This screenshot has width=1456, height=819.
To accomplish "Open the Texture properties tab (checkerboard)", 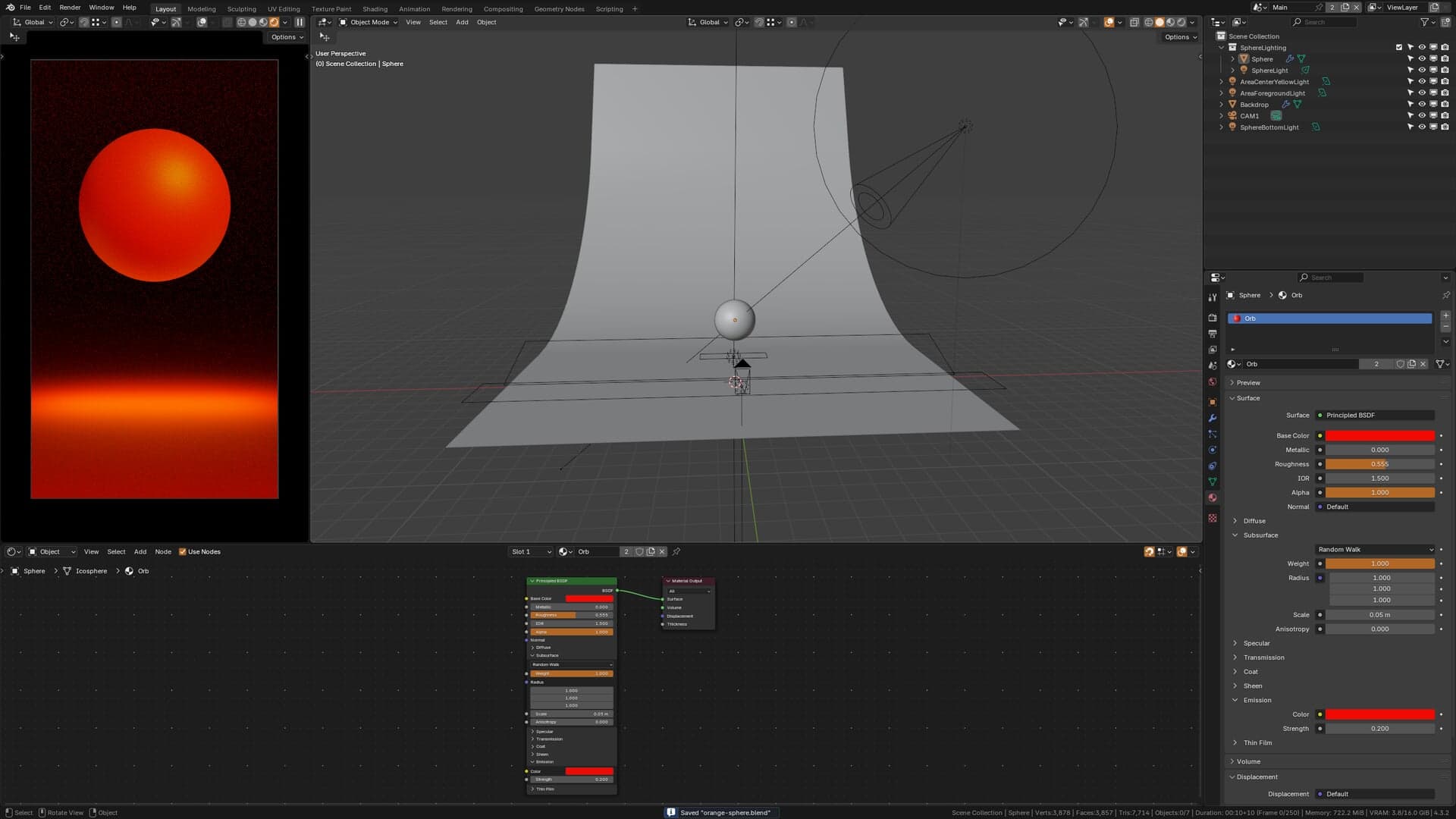I will [x=1213, y=518].
